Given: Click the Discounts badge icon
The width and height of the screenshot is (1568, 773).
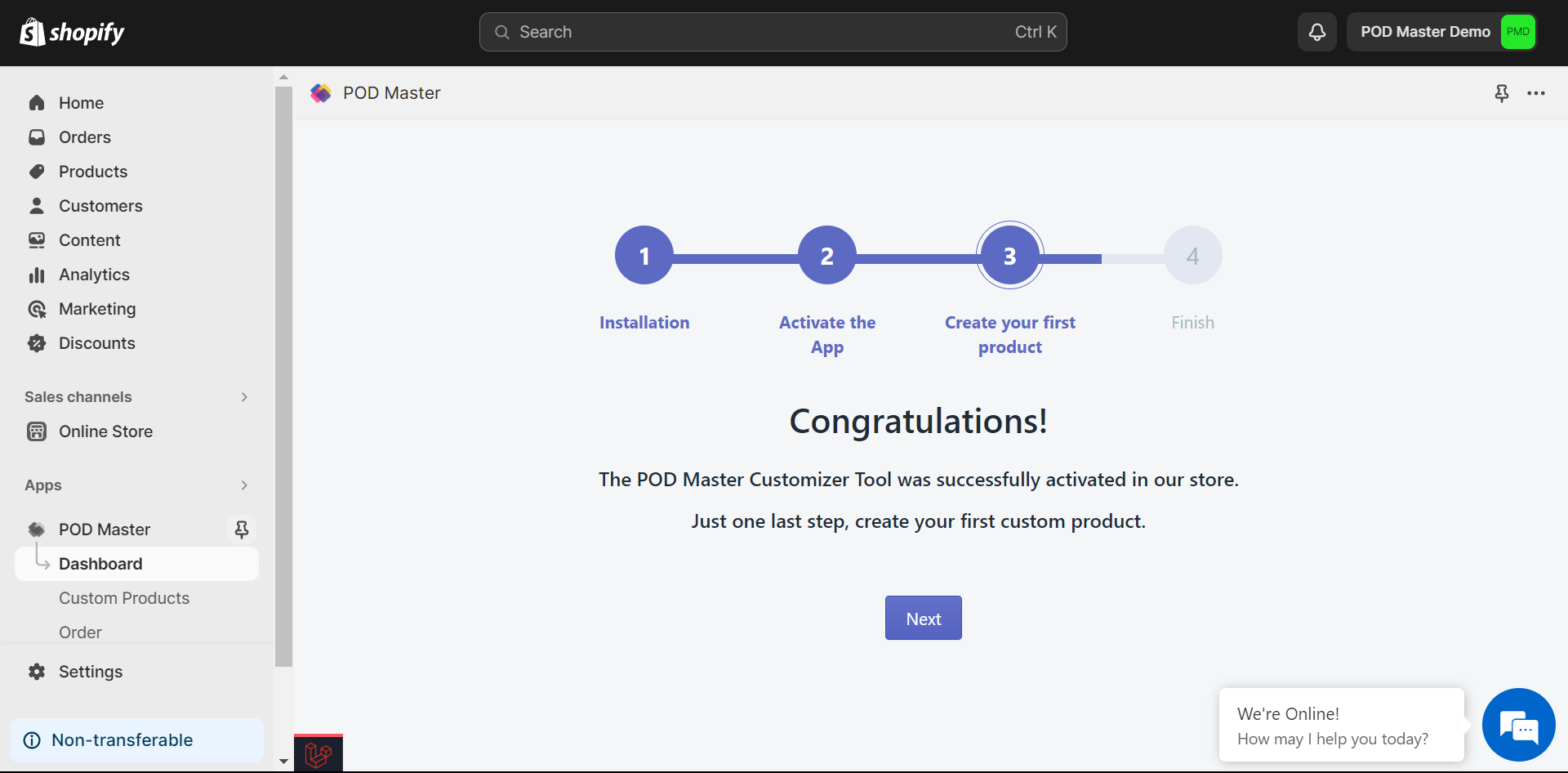Looking at the screenshot, I should pos(37,343).
